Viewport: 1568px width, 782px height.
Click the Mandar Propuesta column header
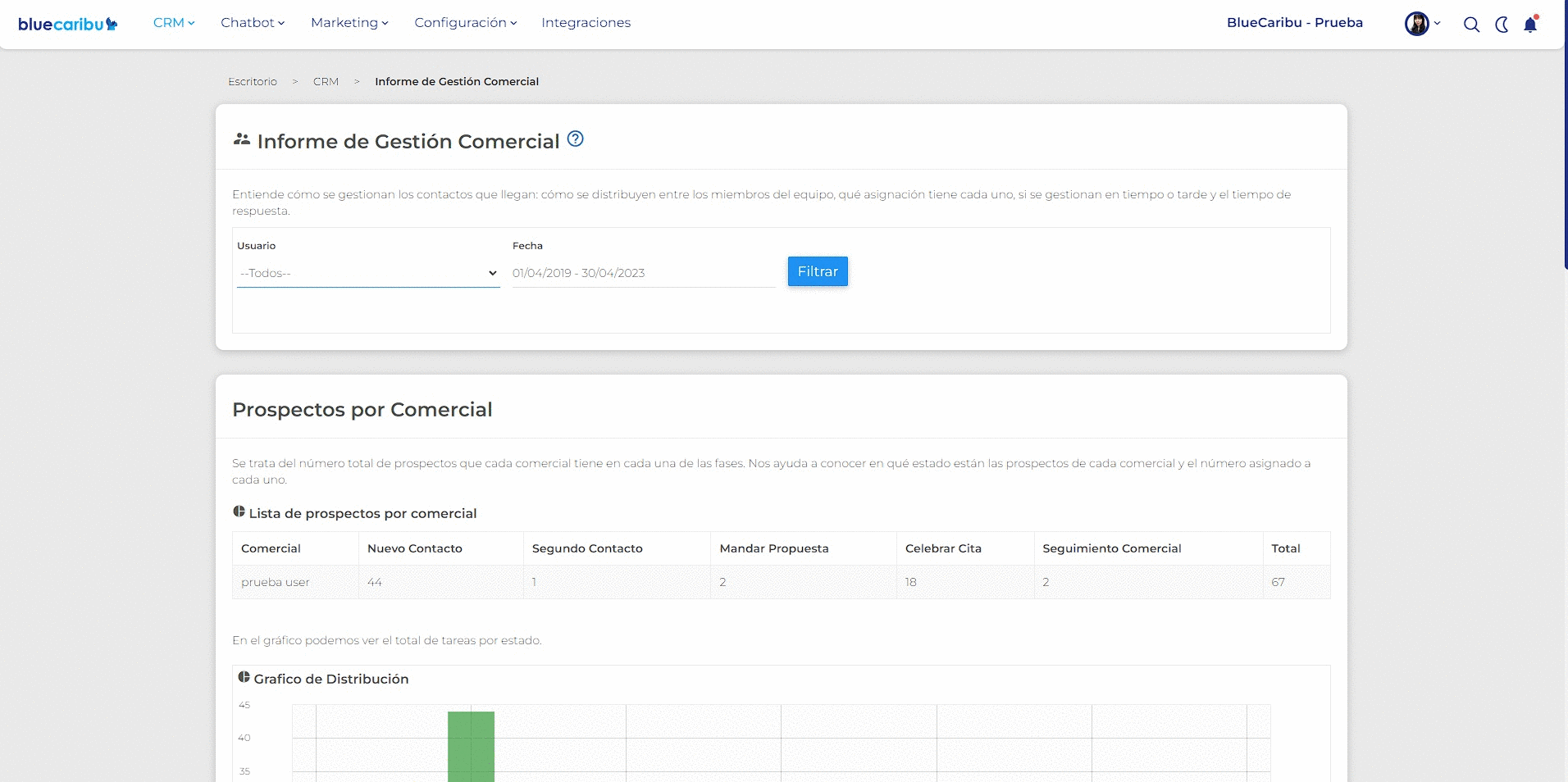point(804,548)
